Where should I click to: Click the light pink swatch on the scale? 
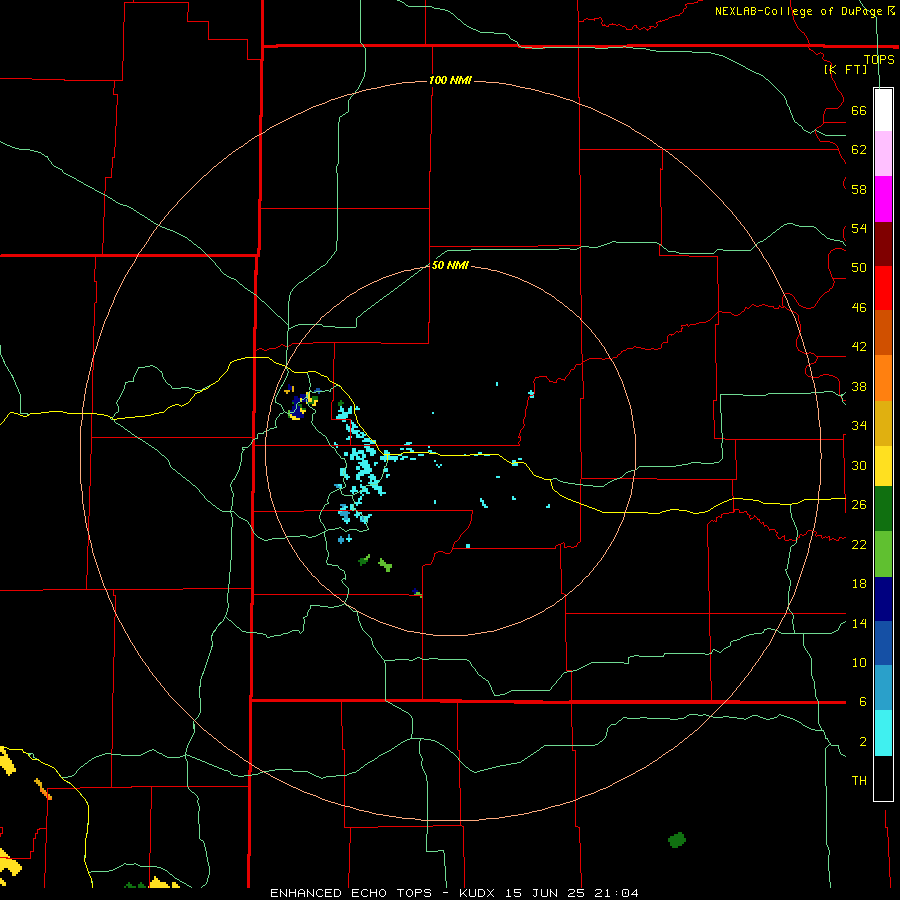click(x=883, y=154)
